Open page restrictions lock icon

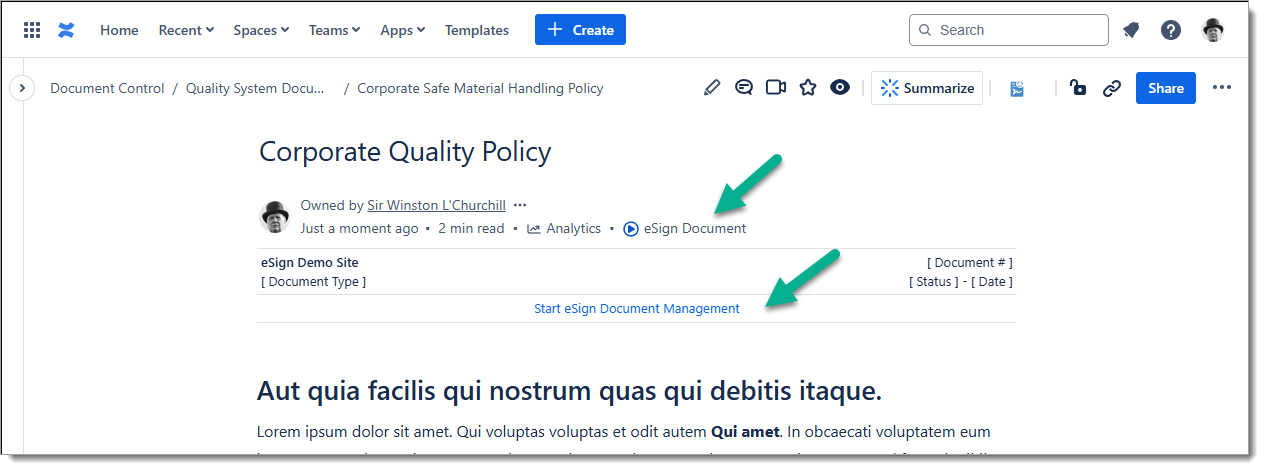click(x=1078, y=88)
